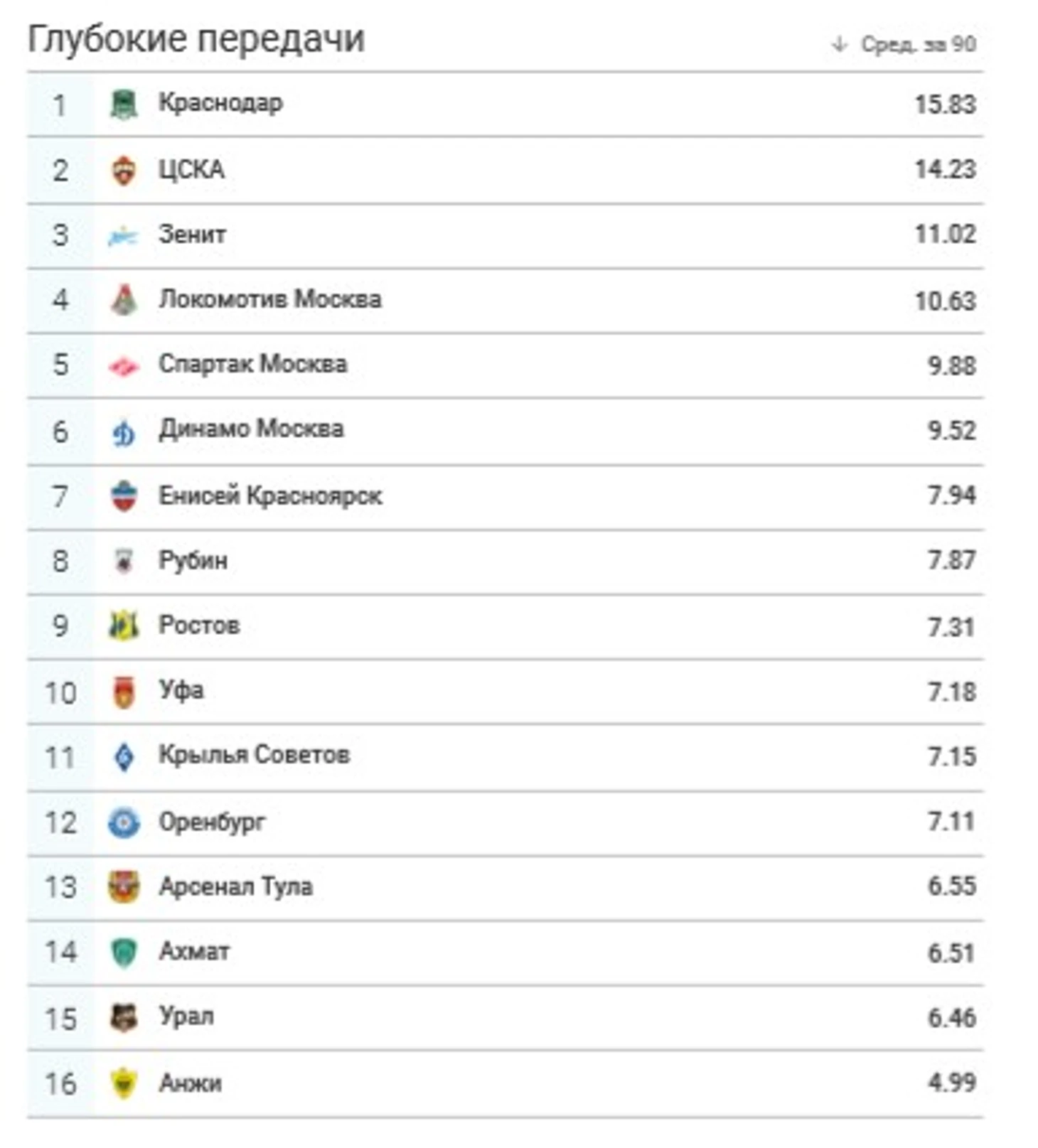Click the 15.83 value in Краснодар row
This screenshot has height=1148, width=1038.
(x=945, y=104)
